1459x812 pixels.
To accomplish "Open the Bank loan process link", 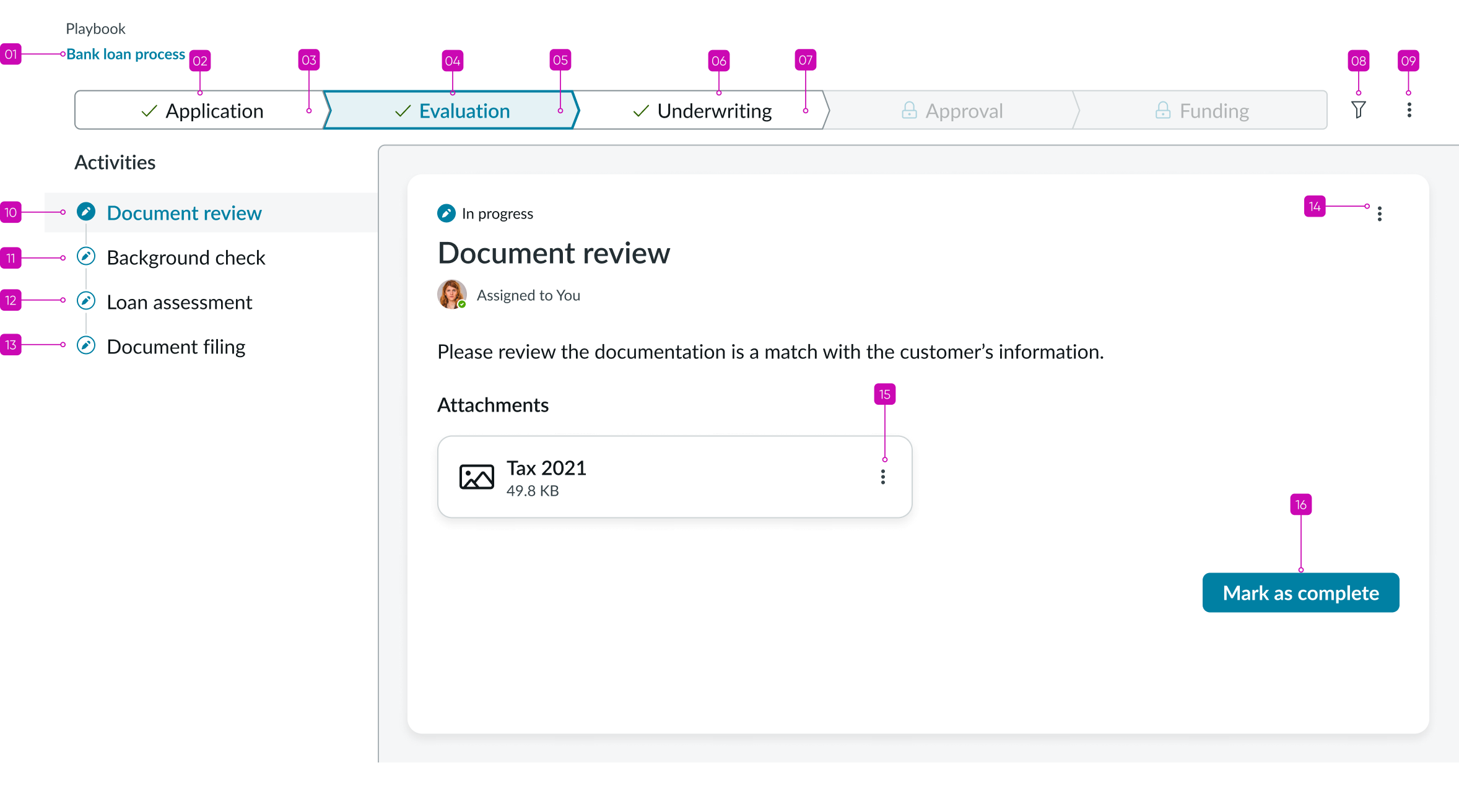I will [x=126, y=54].
